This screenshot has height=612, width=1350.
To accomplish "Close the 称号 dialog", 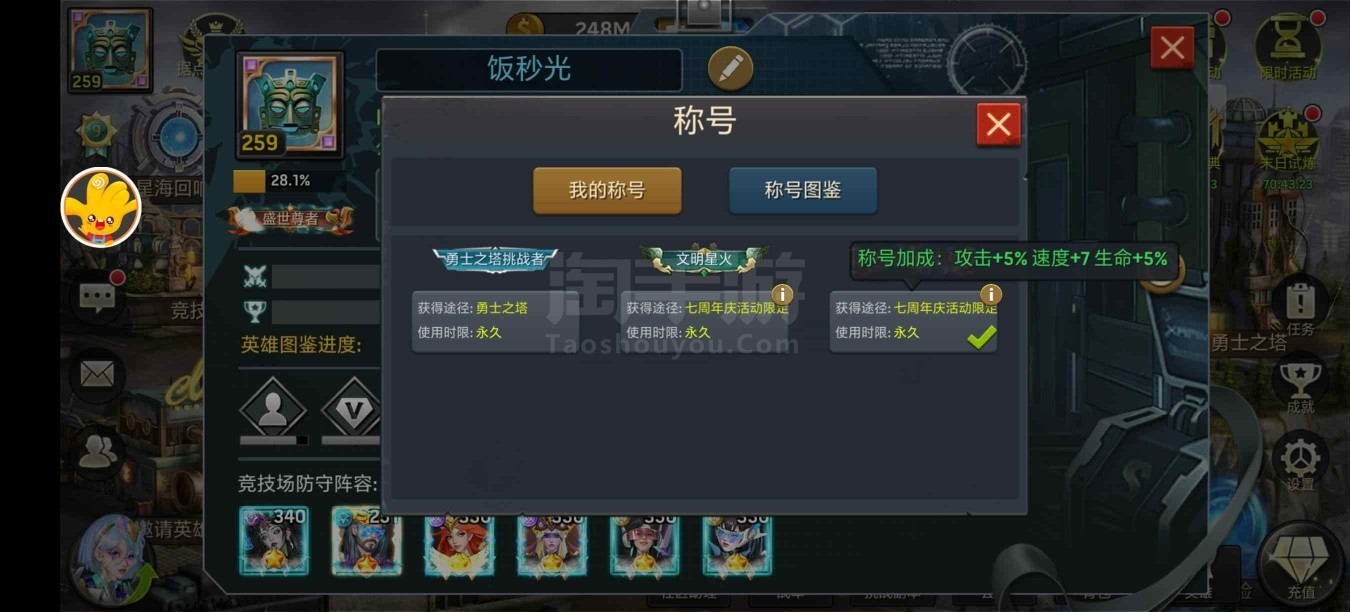I will coord(998,125).
